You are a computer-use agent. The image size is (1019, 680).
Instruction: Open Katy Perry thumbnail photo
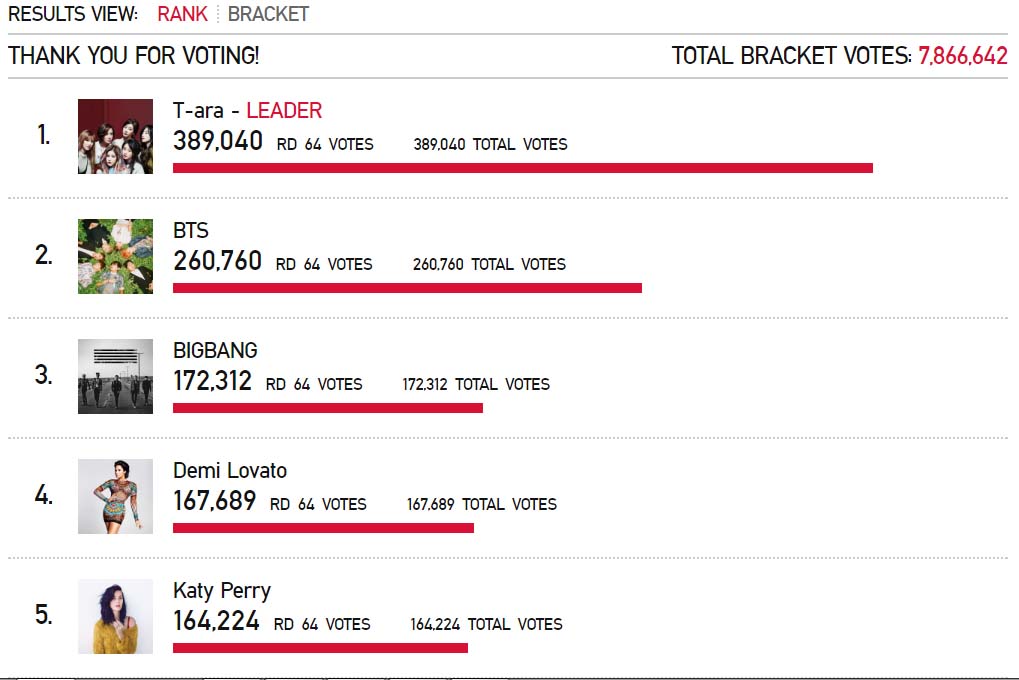coord(116,616)
